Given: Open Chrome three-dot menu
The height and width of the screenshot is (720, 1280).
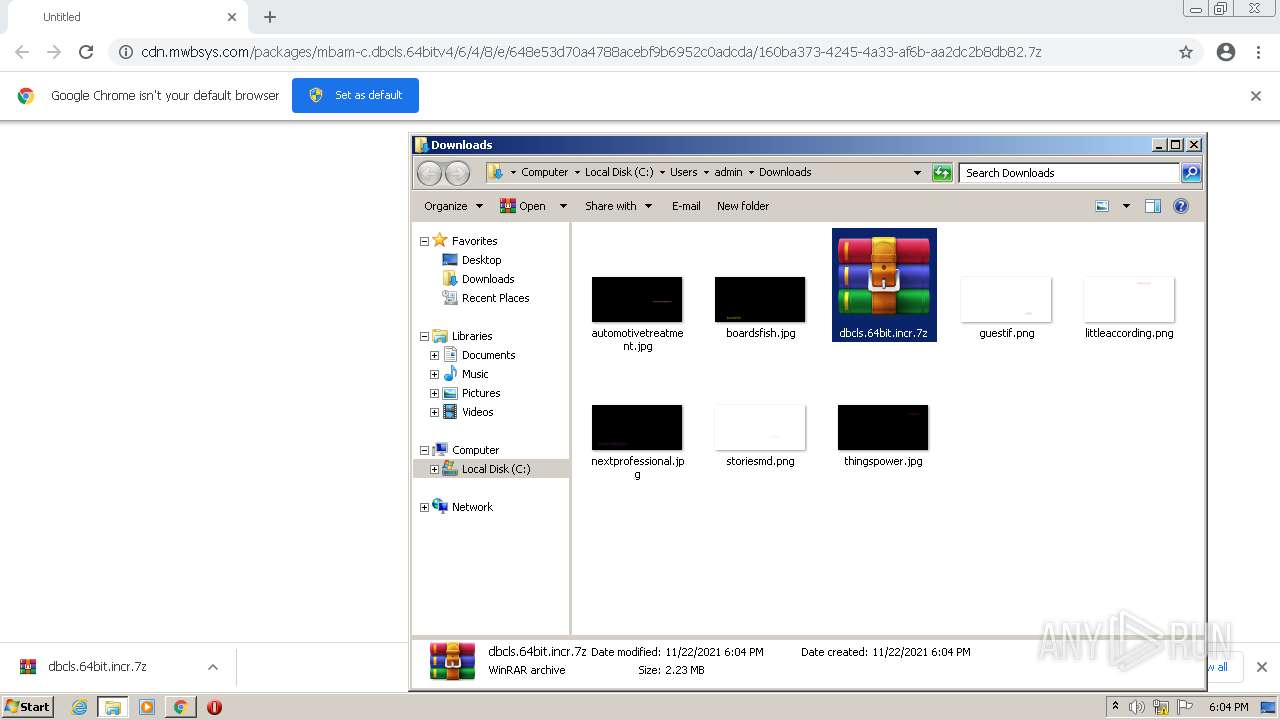Looking at the screenshot, I should [1259, 52].
